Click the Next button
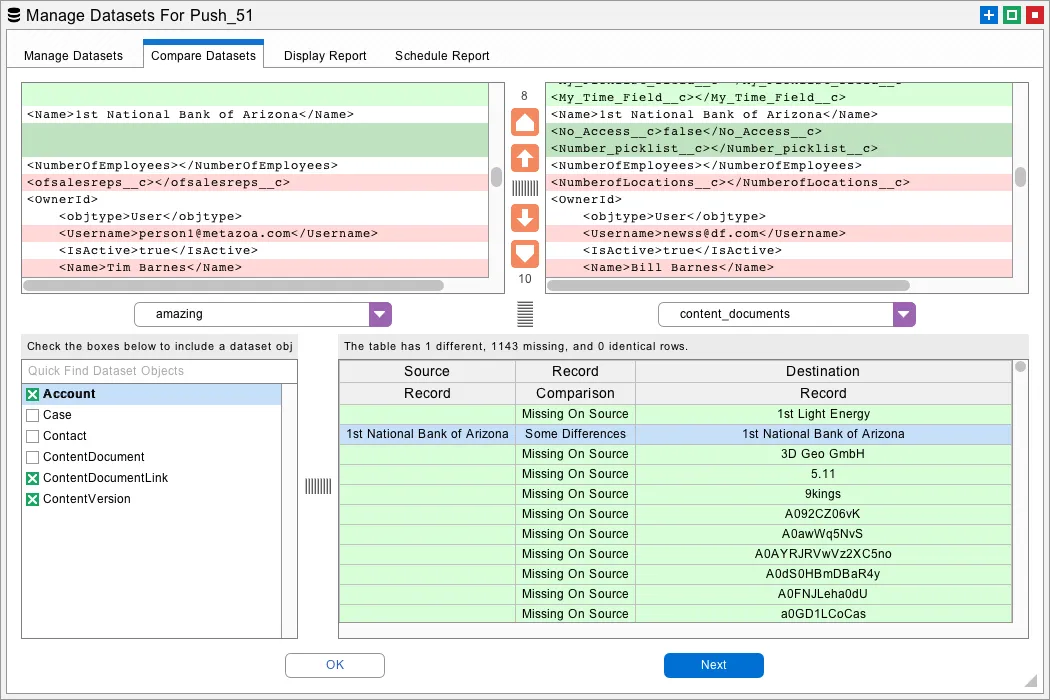 point(713,665)
